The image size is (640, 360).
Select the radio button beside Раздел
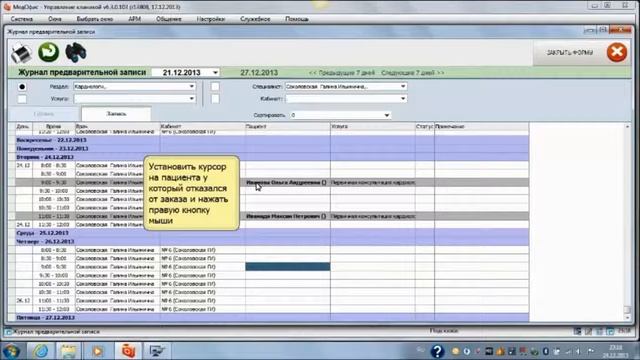(x=22, y=87)
